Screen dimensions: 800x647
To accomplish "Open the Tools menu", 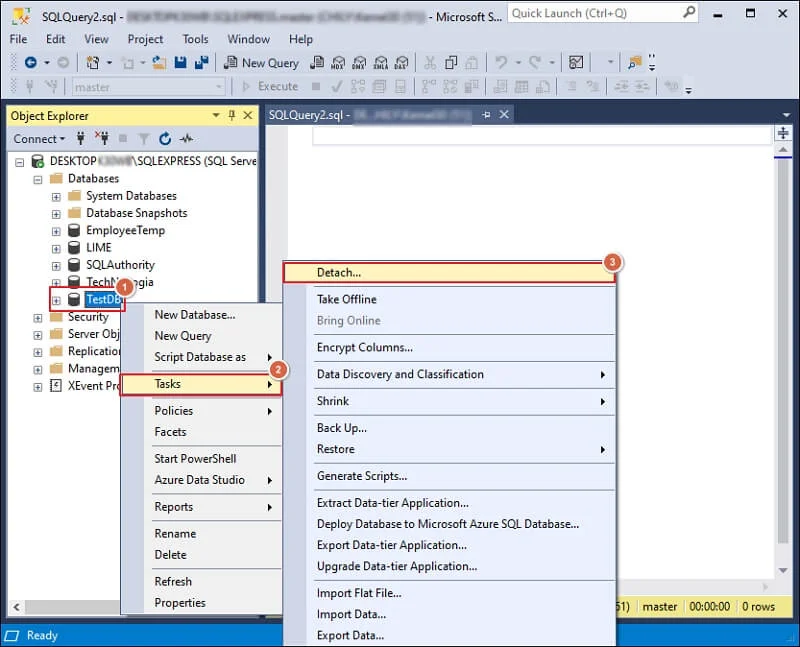I will [x=195, y=39].
